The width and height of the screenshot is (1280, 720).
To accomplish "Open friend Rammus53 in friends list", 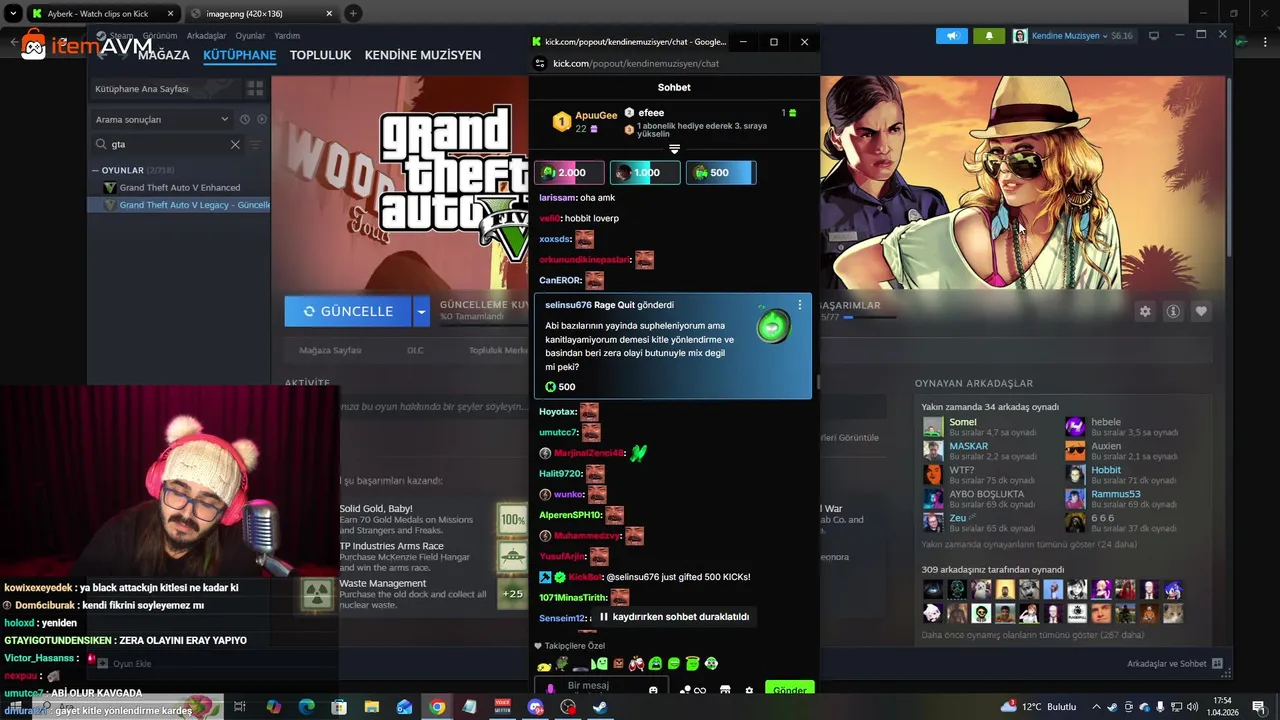I will 1121,499.
